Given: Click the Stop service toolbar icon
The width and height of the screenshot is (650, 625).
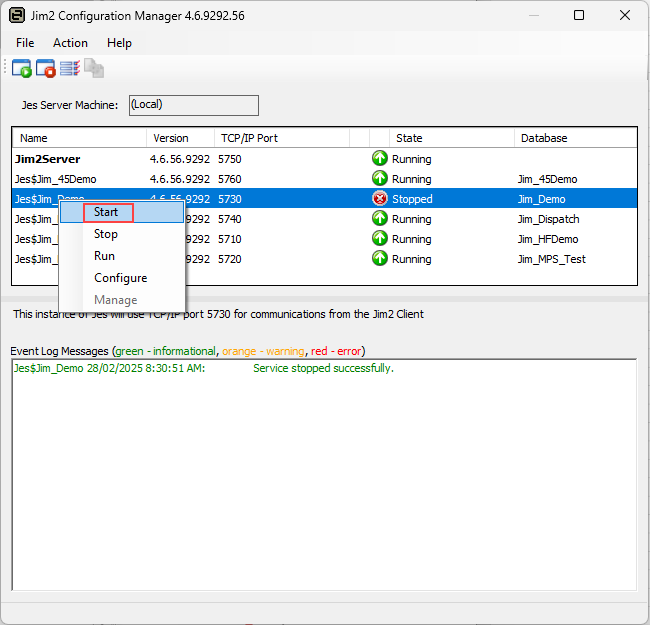Looking at the screenshot, I should tap(46, 69).
